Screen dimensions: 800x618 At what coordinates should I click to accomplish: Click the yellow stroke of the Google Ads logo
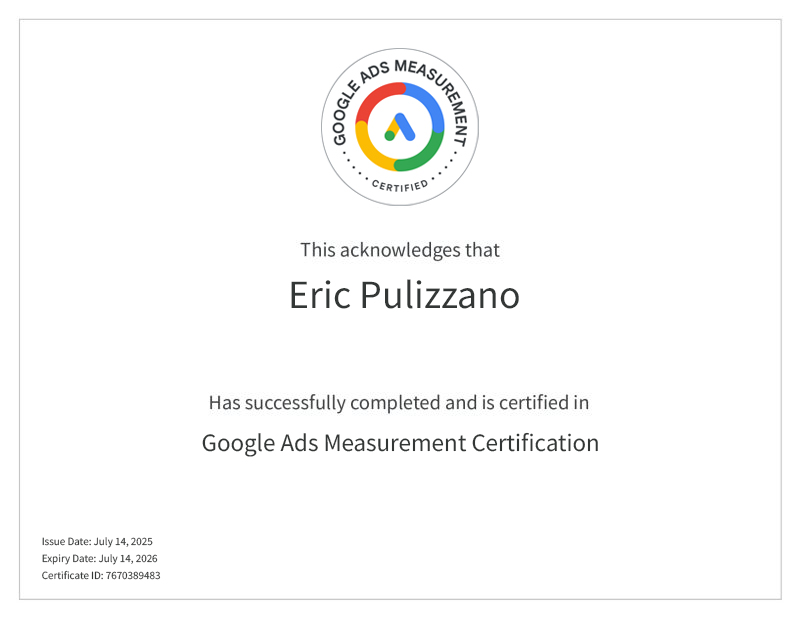click(x=394, y=126)
